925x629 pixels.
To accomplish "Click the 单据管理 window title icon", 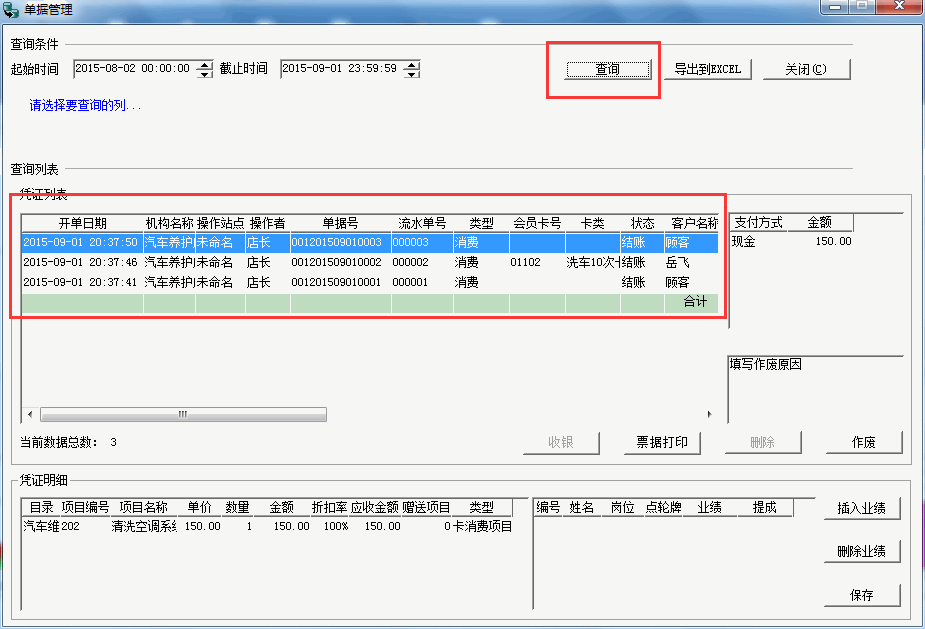I will coord(11,9).
